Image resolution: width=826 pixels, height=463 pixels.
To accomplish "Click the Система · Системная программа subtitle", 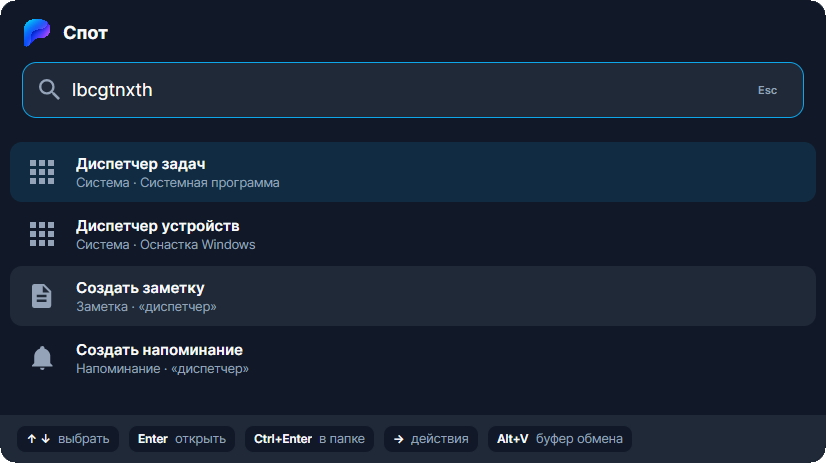I will click(178, 183).
